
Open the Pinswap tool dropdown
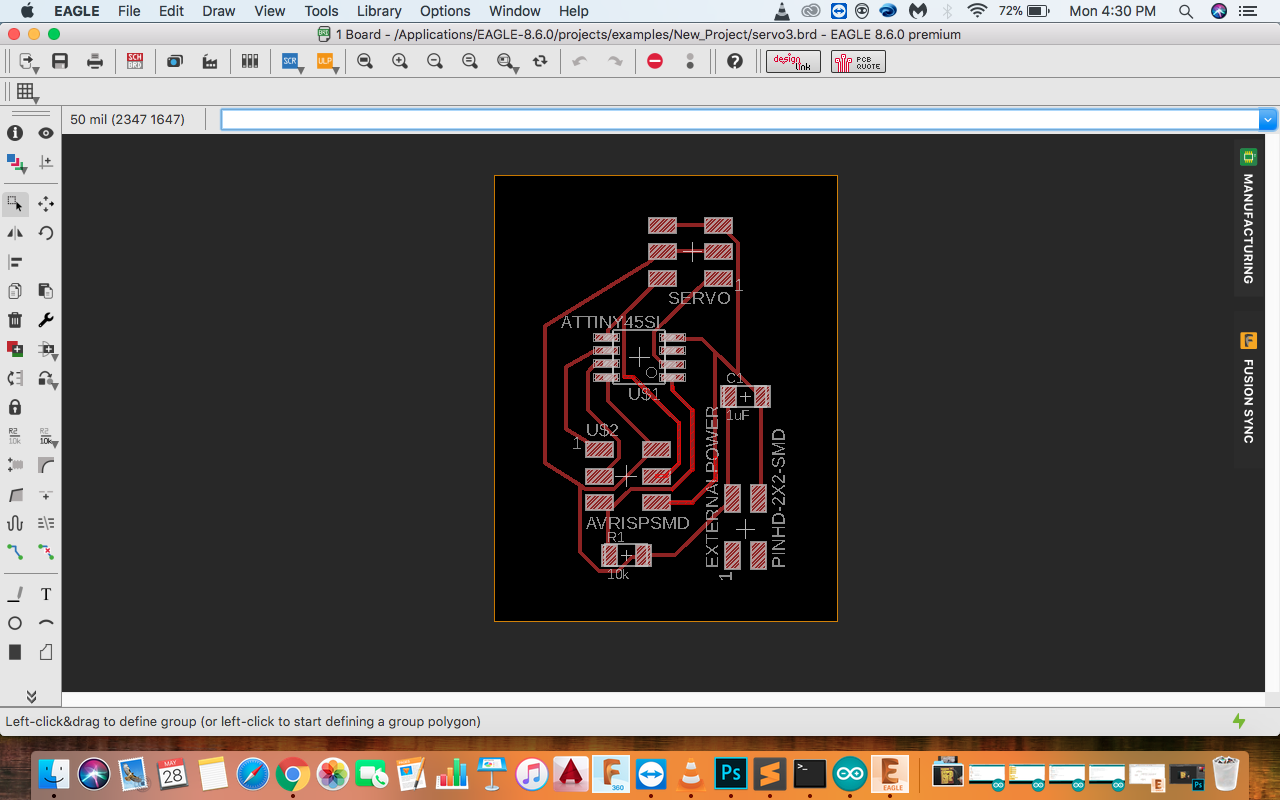pos(47,350)
